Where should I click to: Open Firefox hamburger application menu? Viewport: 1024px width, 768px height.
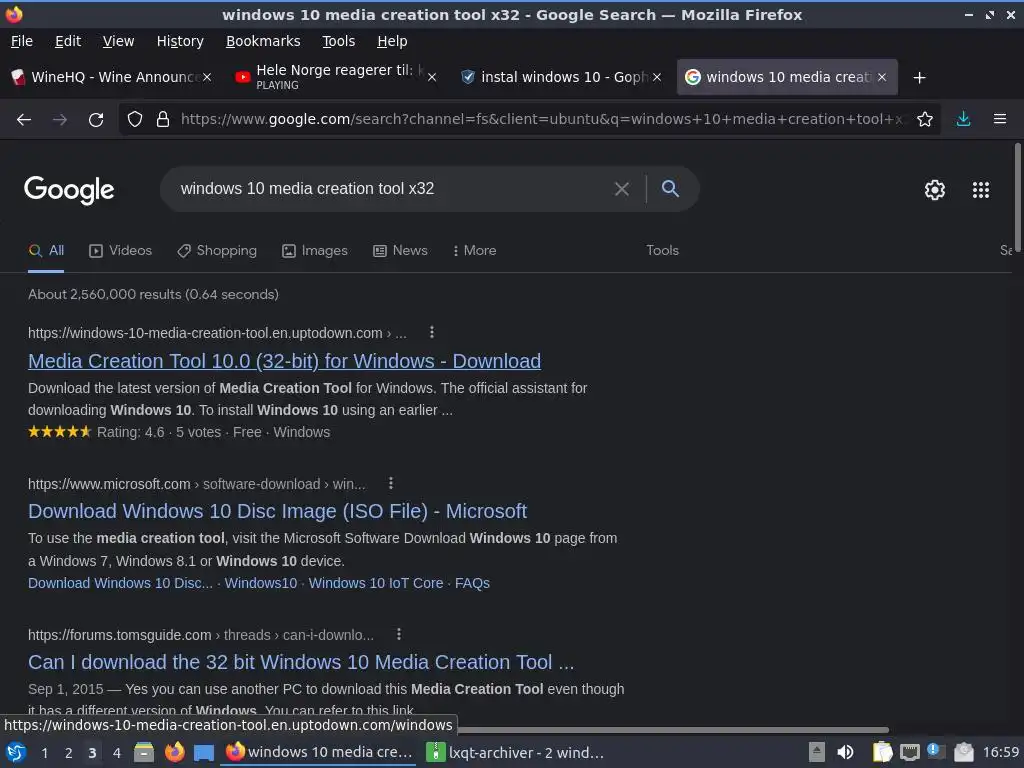[x=1000, y=119]
